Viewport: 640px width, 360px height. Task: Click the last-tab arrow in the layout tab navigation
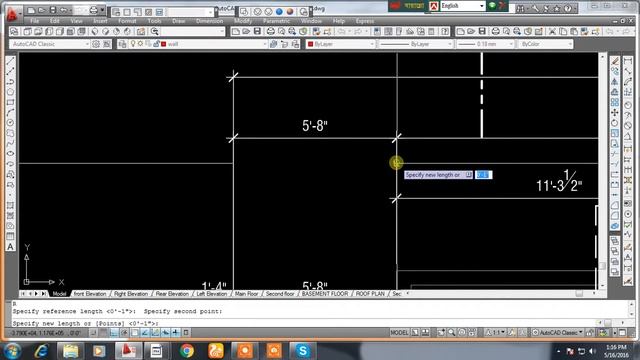tap(43, 294)
